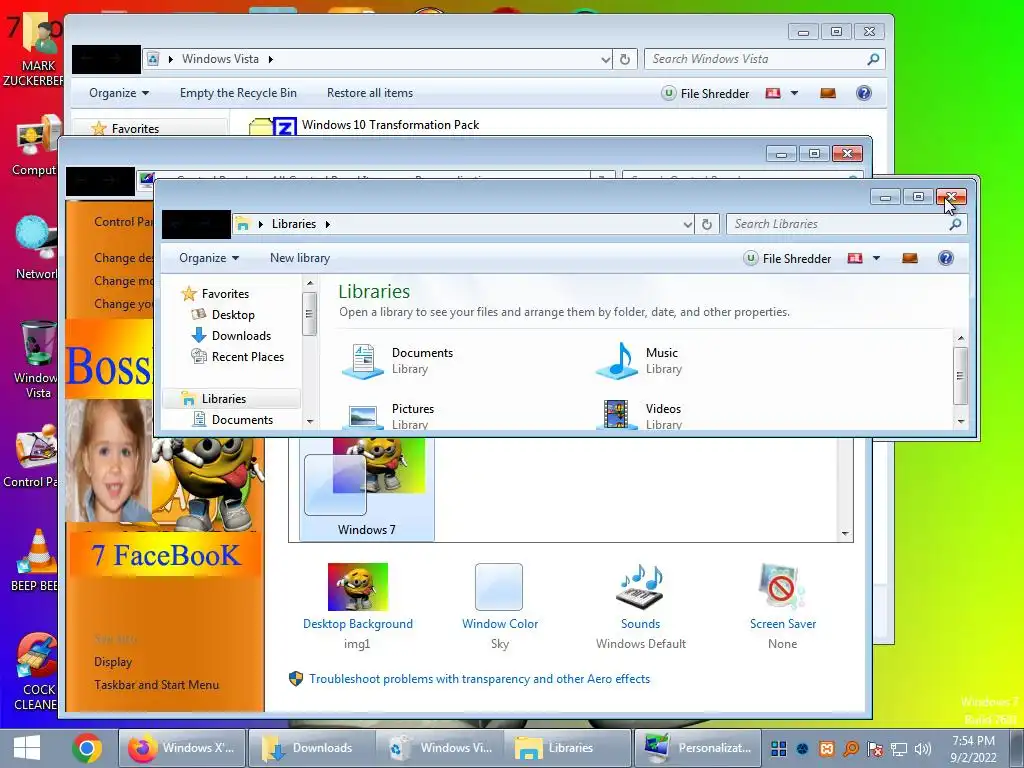Select the Computer desktop icon
Image resolution: width=1024 pixels, height=768 pixels.
point(36,145)
